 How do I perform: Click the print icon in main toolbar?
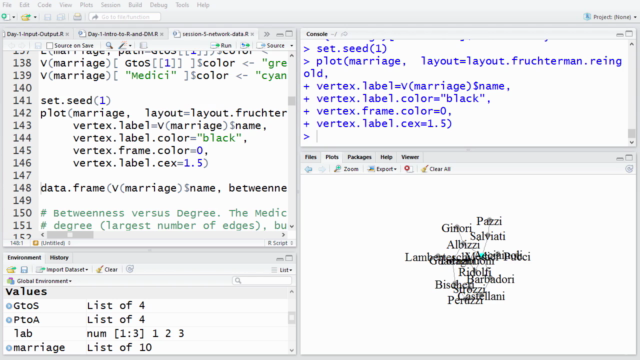[x=77, y=17]
